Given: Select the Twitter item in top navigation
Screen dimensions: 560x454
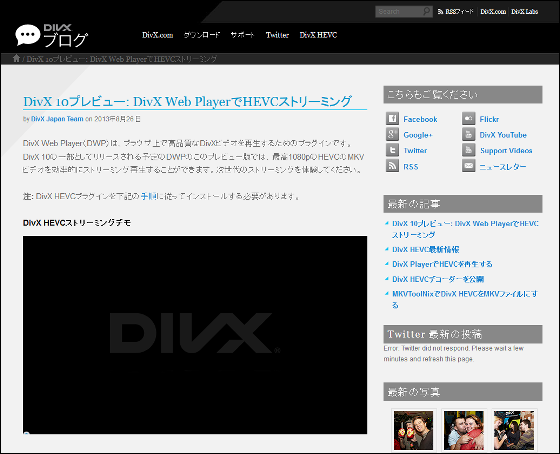Looking at the screenshot, I should [277, 35].
